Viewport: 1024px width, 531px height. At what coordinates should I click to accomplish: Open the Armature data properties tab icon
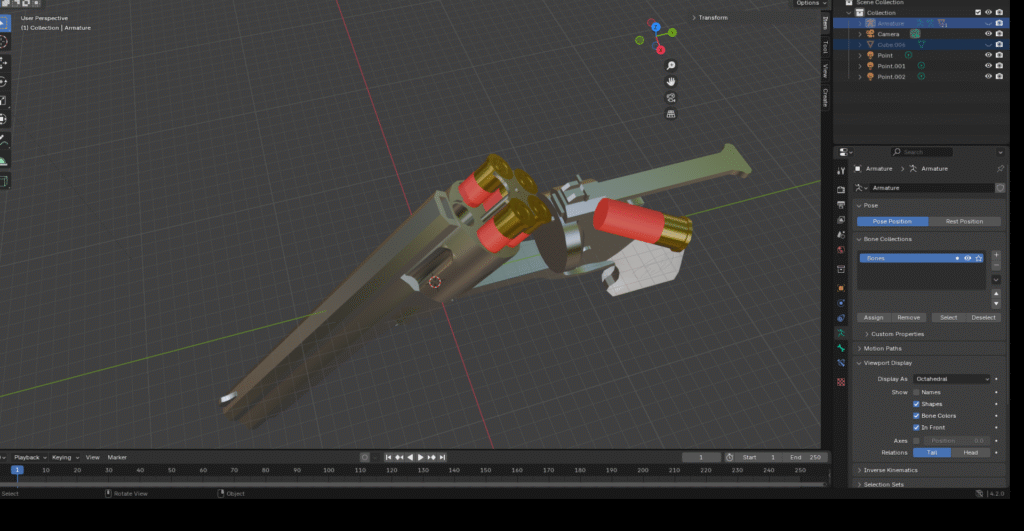pyautogui.click(x=842, y=333)
